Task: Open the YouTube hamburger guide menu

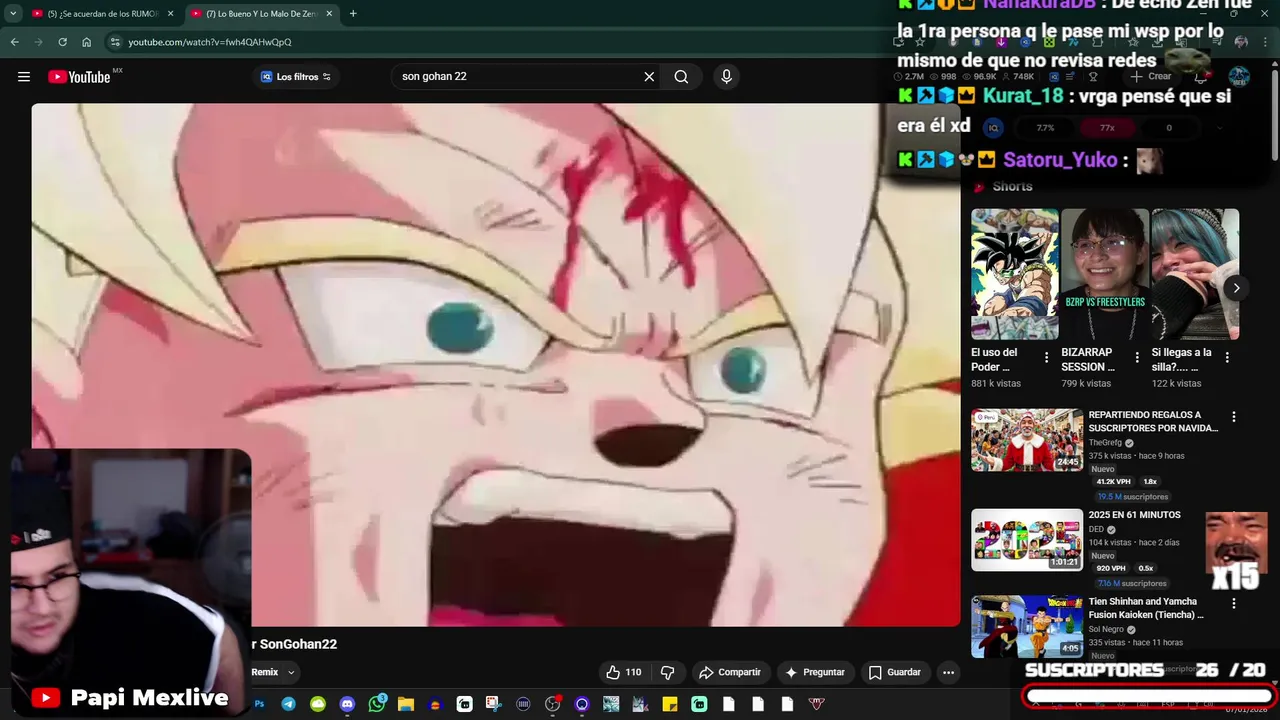Action: tap(24, 77)
